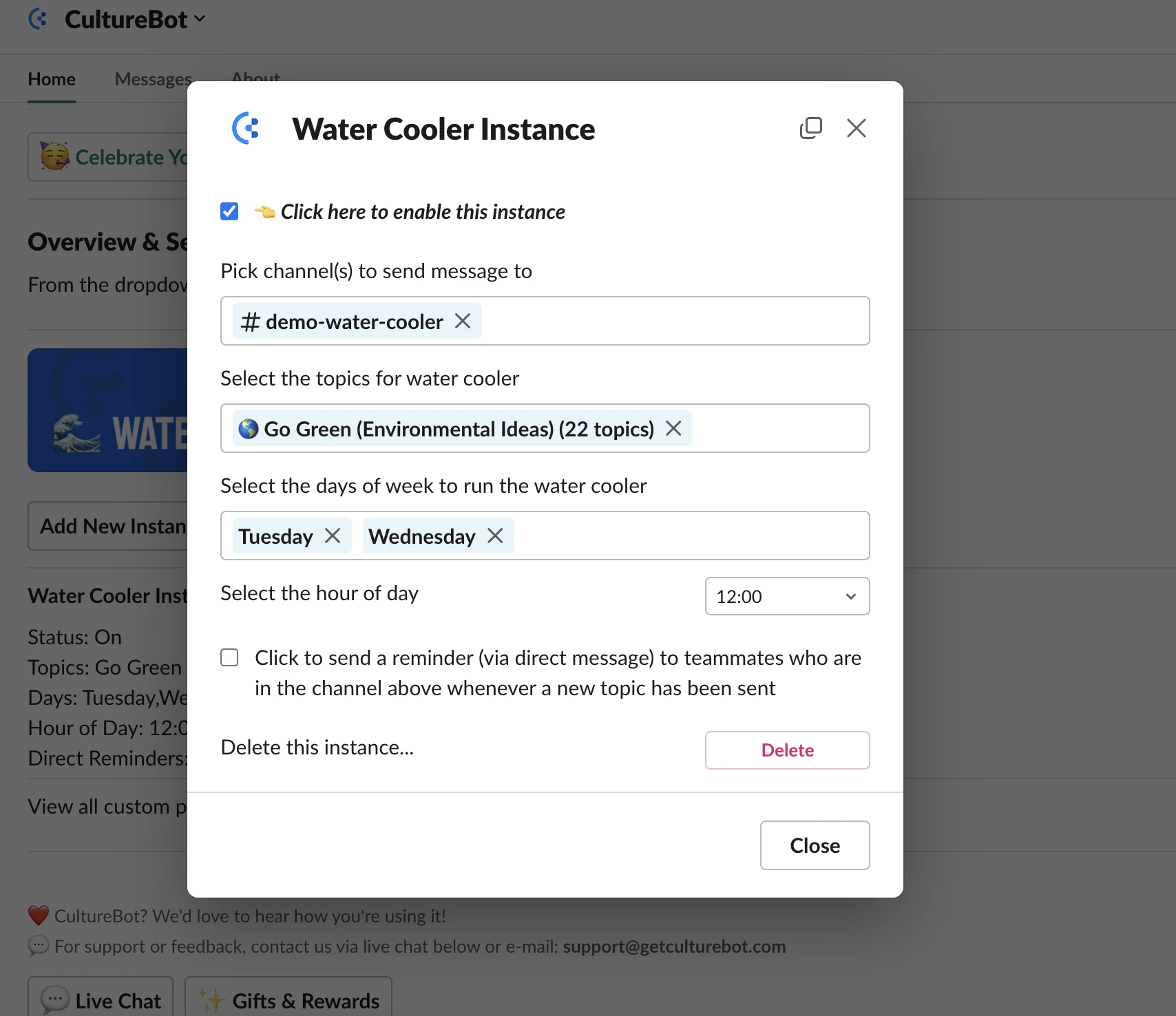Click the CultureBot app icon in top bar
This screenshot has height=1016, width=1176.
coord(39,19)
